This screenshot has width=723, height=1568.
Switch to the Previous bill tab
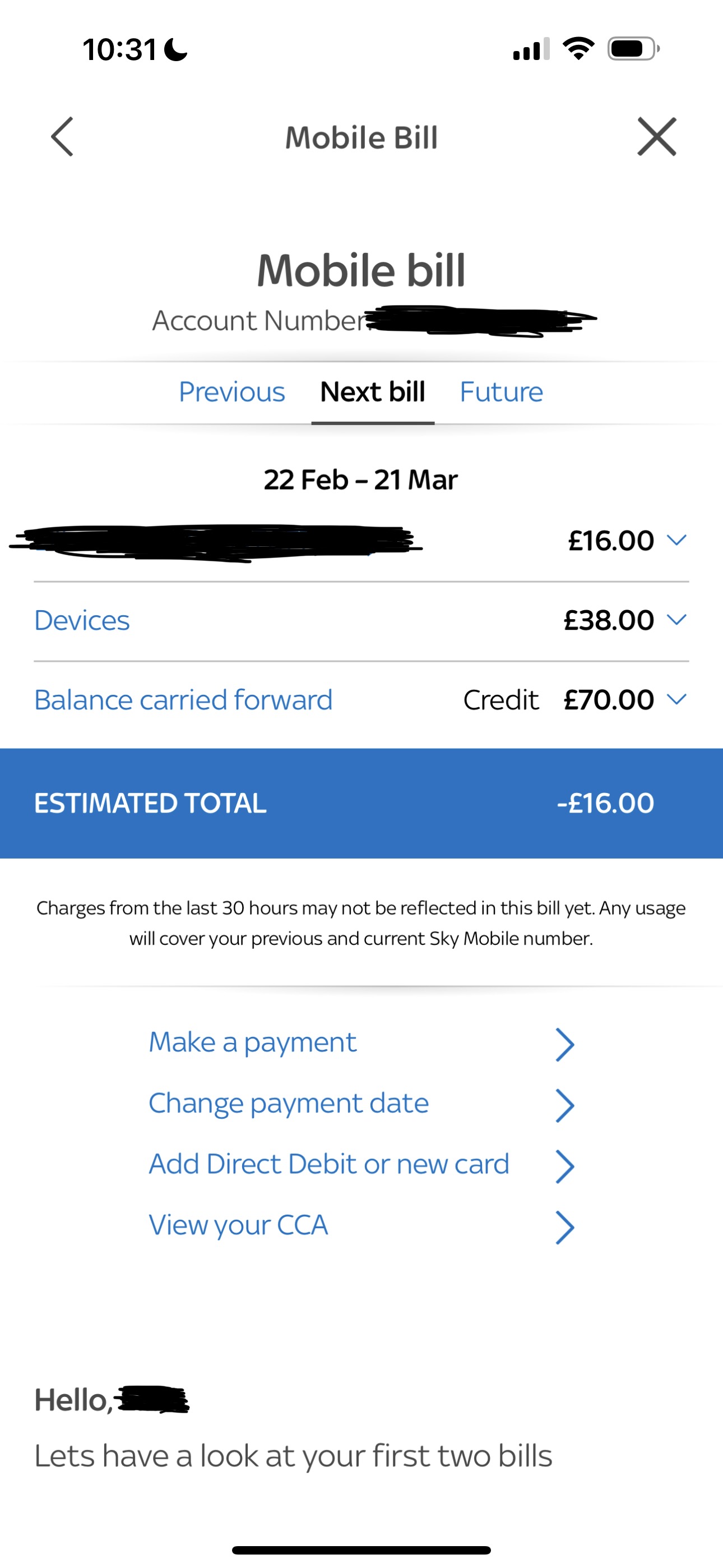click(232, 391)
